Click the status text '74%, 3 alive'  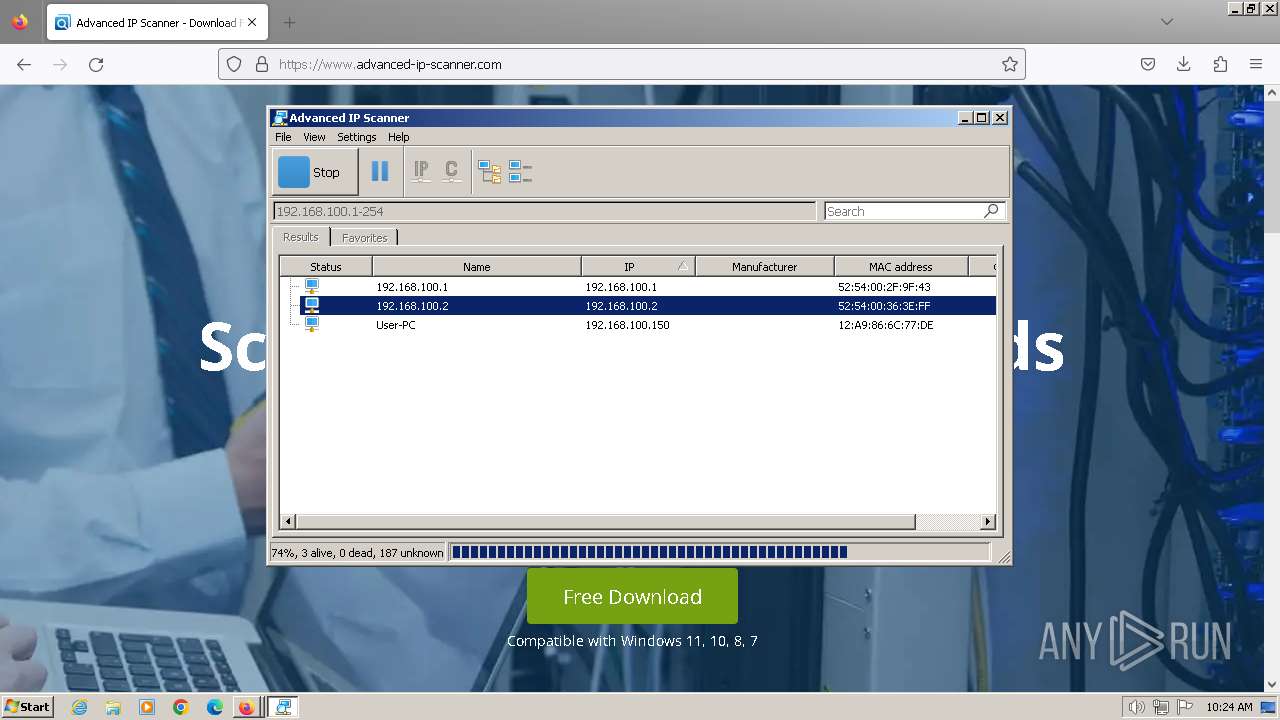tap(357, 553)
